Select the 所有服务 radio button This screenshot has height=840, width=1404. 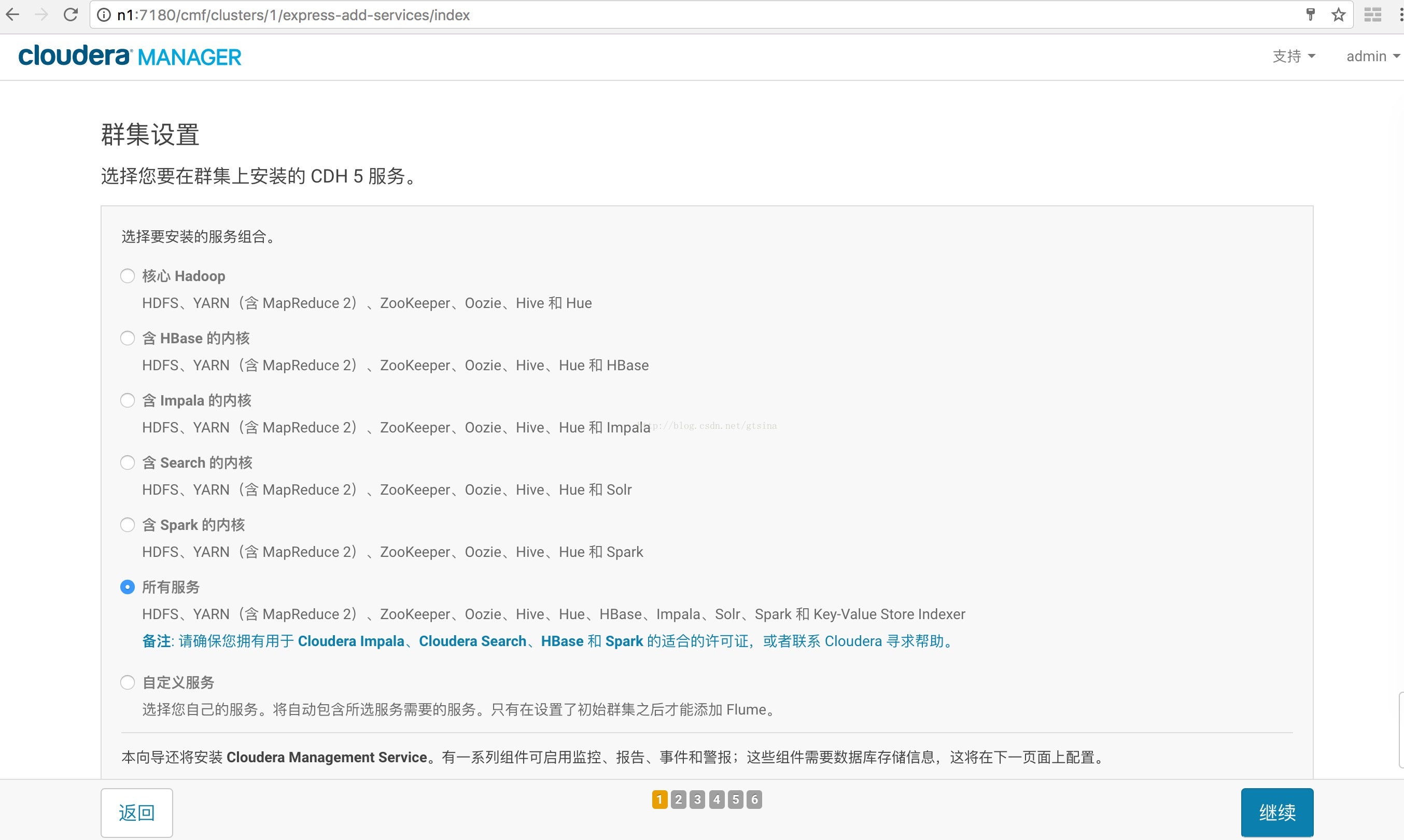click(x=128, y=587)
